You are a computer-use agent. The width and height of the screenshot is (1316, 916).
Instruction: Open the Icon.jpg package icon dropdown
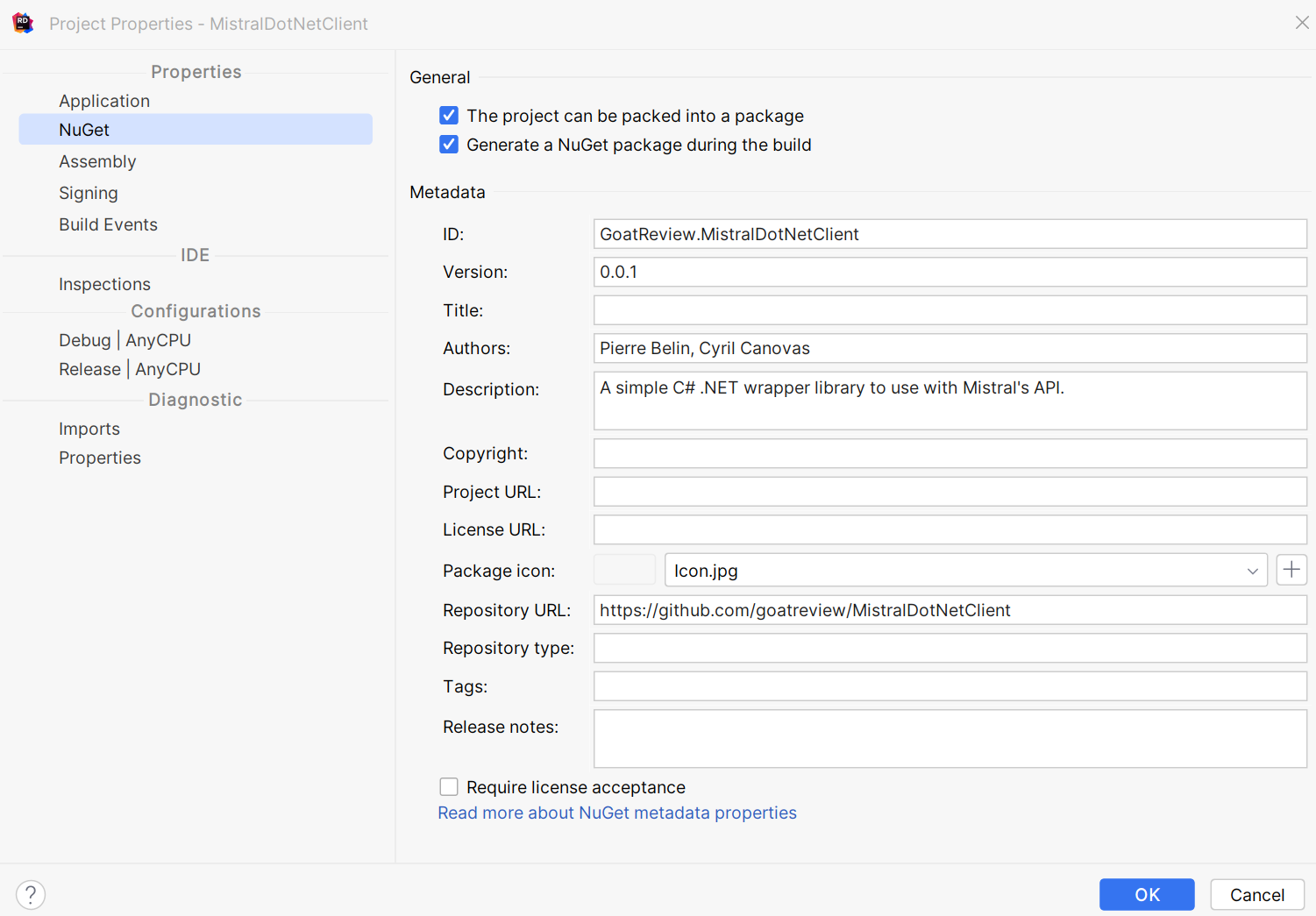pos(1252,570)
